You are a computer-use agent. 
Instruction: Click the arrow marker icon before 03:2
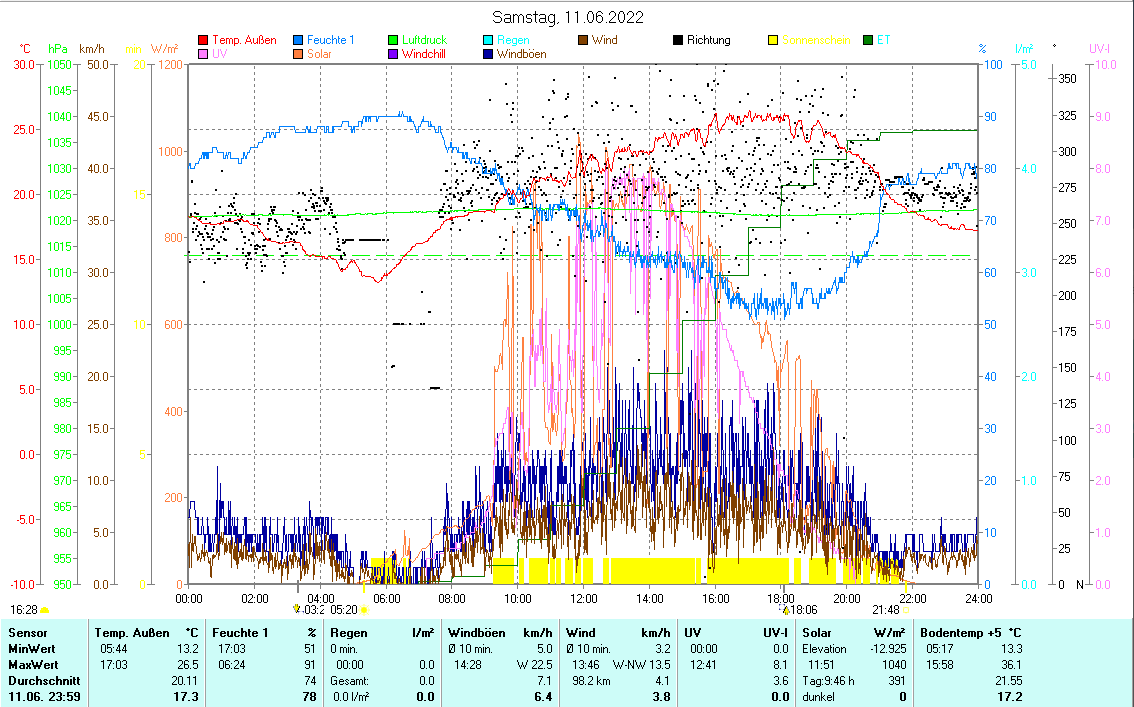coord(297,609)
